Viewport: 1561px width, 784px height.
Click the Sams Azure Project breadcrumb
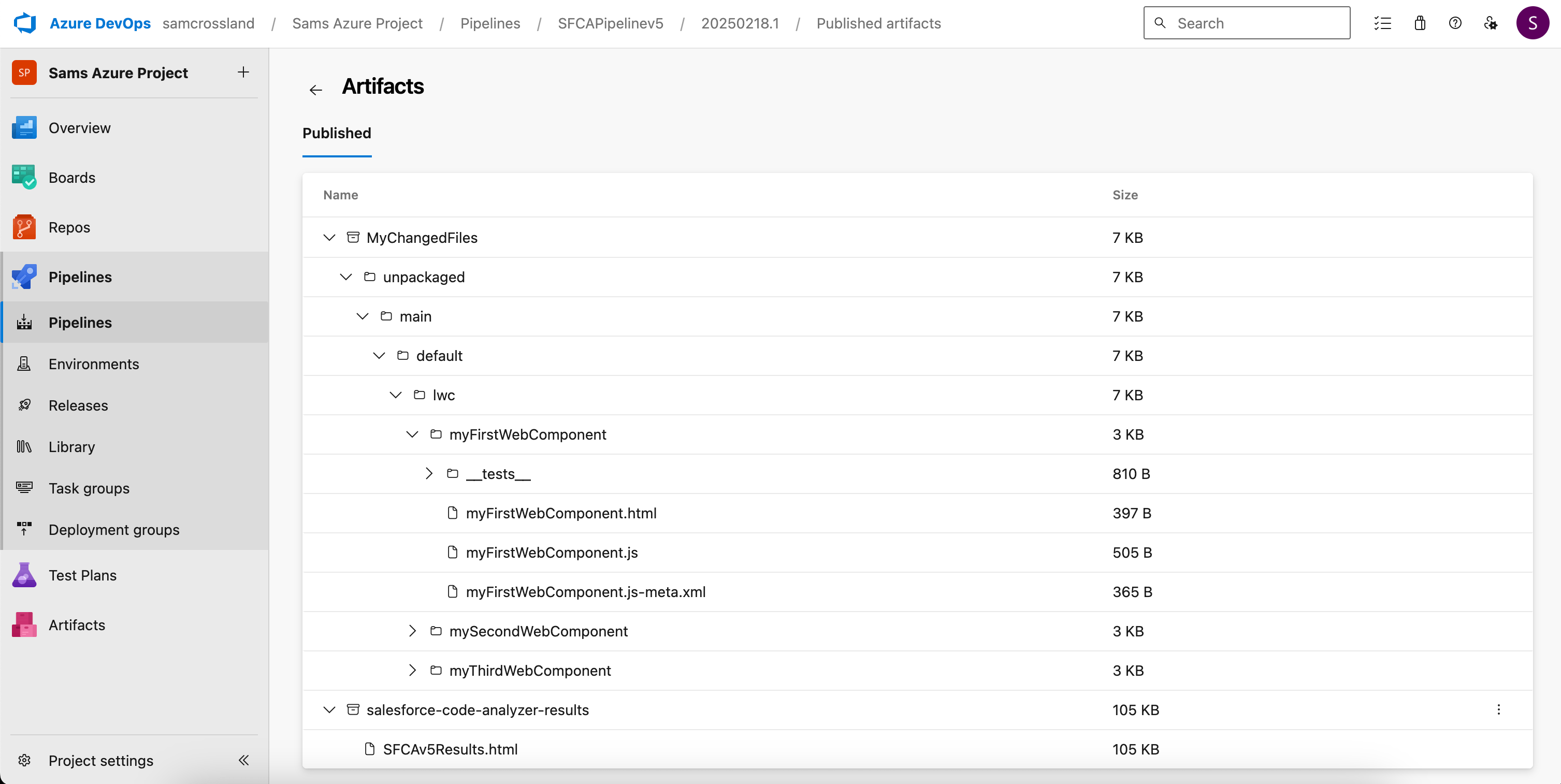tap(357, 23)
